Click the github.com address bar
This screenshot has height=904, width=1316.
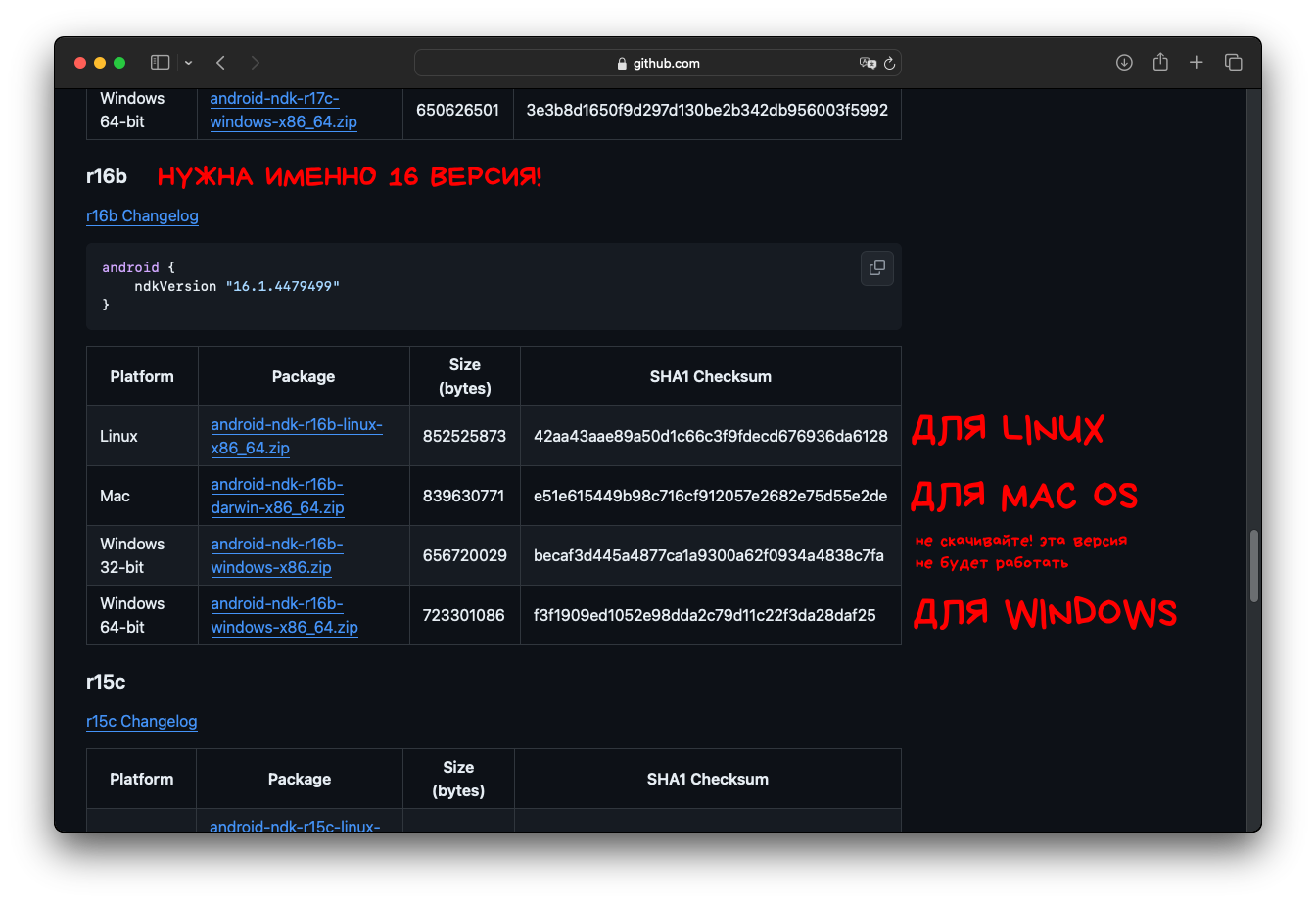(658, 63)
